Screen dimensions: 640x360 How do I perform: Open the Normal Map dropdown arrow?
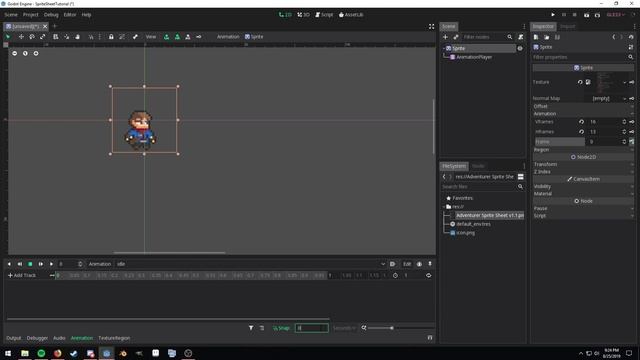point(624,98)
